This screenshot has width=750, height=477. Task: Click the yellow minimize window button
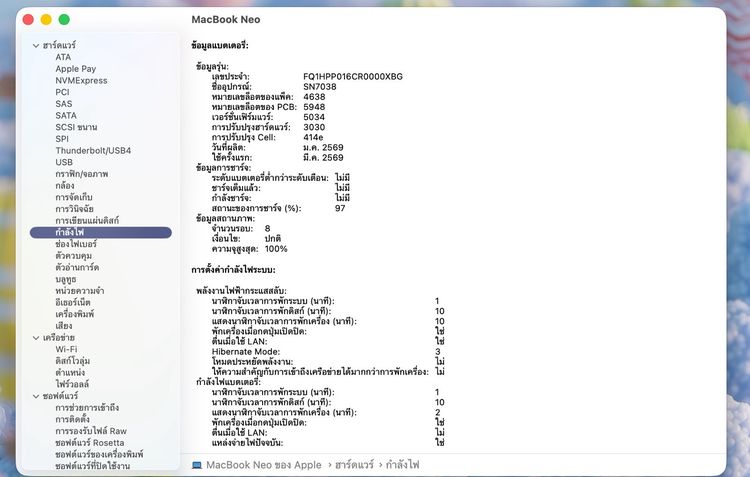[46, 20]
